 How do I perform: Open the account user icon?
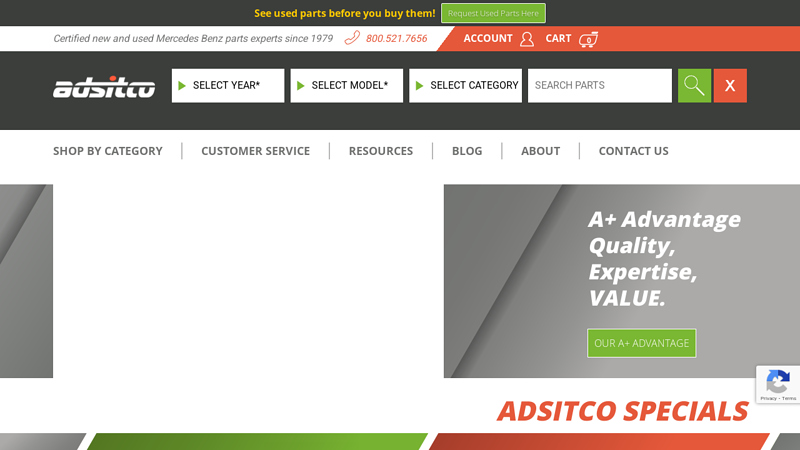click(527, 39)
